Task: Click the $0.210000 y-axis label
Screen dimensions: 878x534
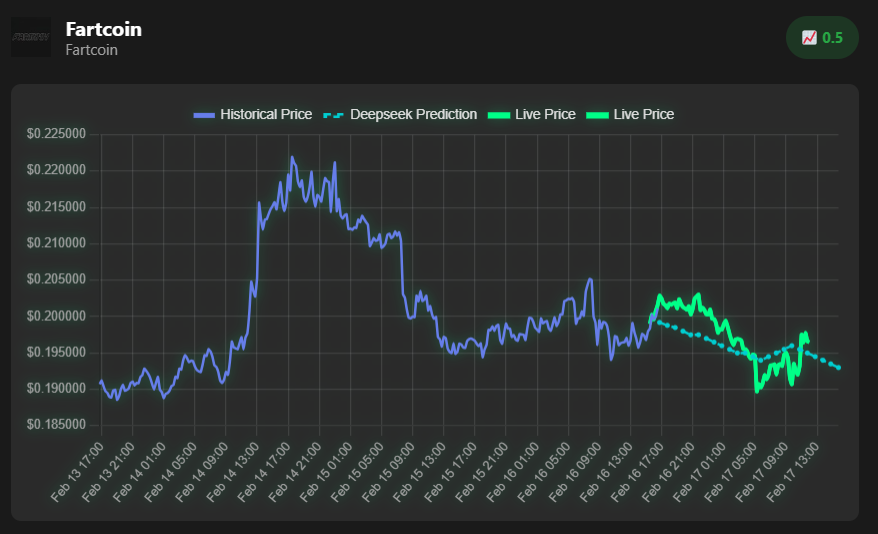Action: (x=57, y=243)
